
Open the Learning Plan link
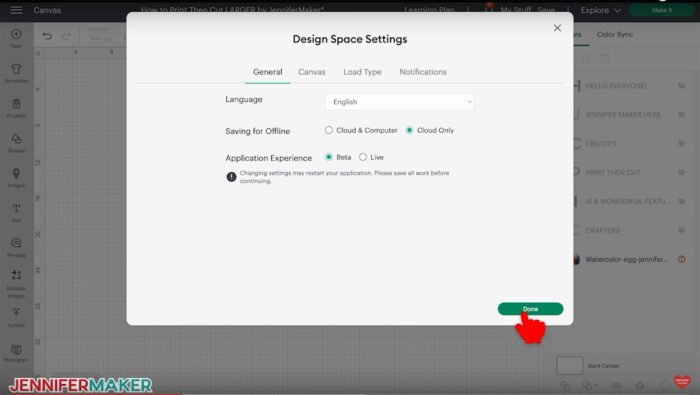[429, 10]
